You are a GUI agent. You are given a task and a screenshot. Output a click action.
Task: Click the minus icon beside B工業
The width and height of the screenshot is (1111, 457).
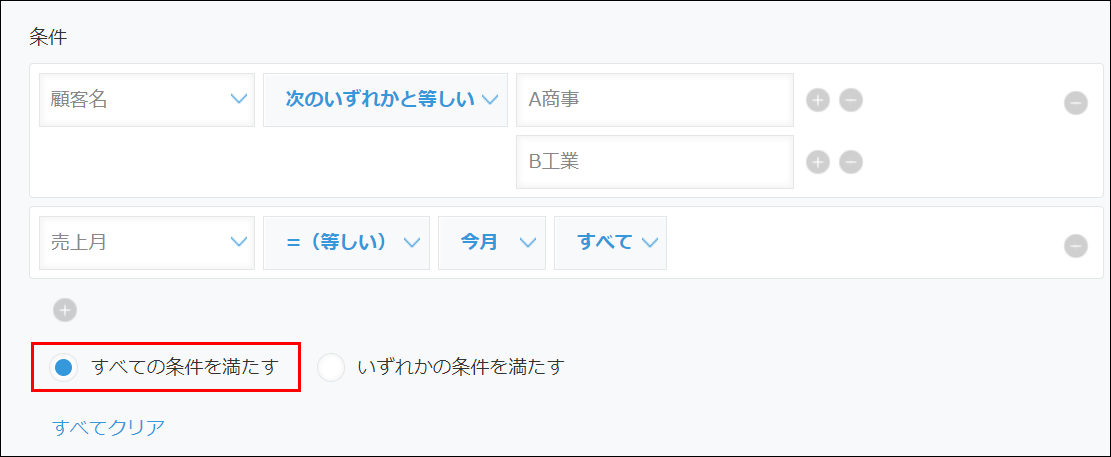coord(850,162)
